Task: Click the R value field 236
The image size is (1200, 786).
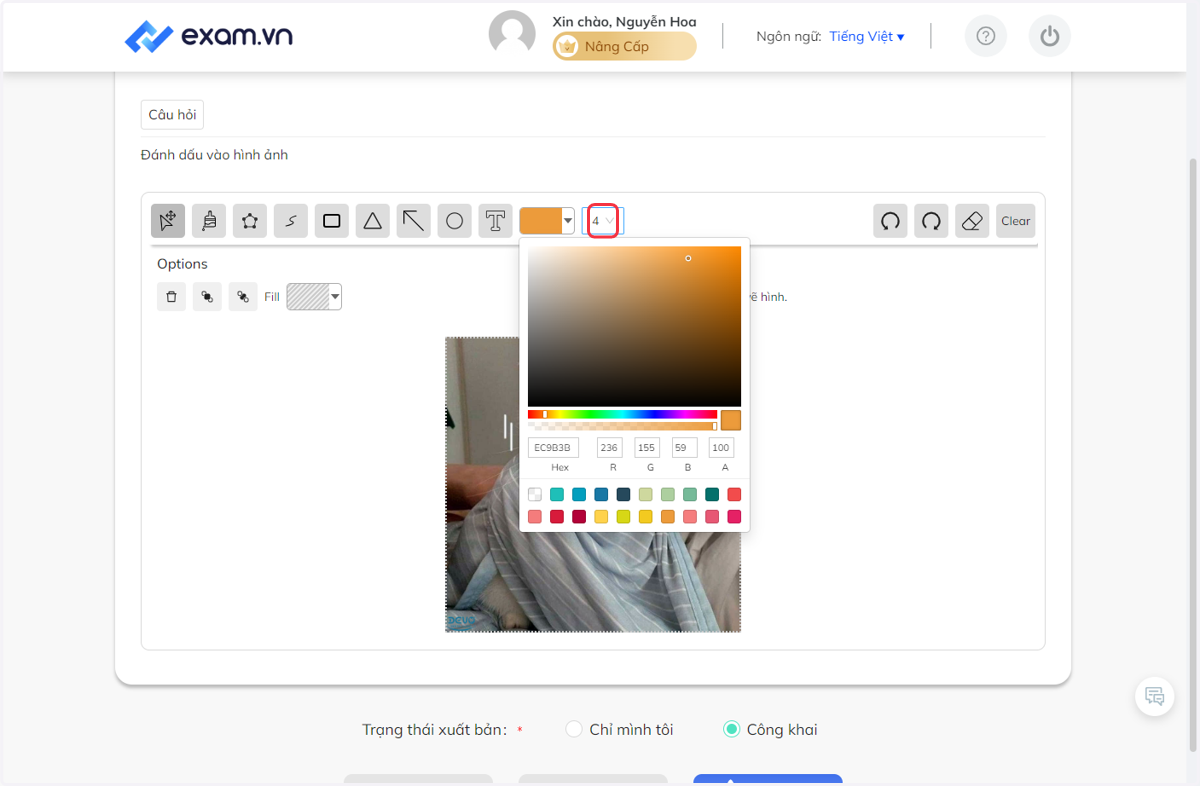Action: 610,448
